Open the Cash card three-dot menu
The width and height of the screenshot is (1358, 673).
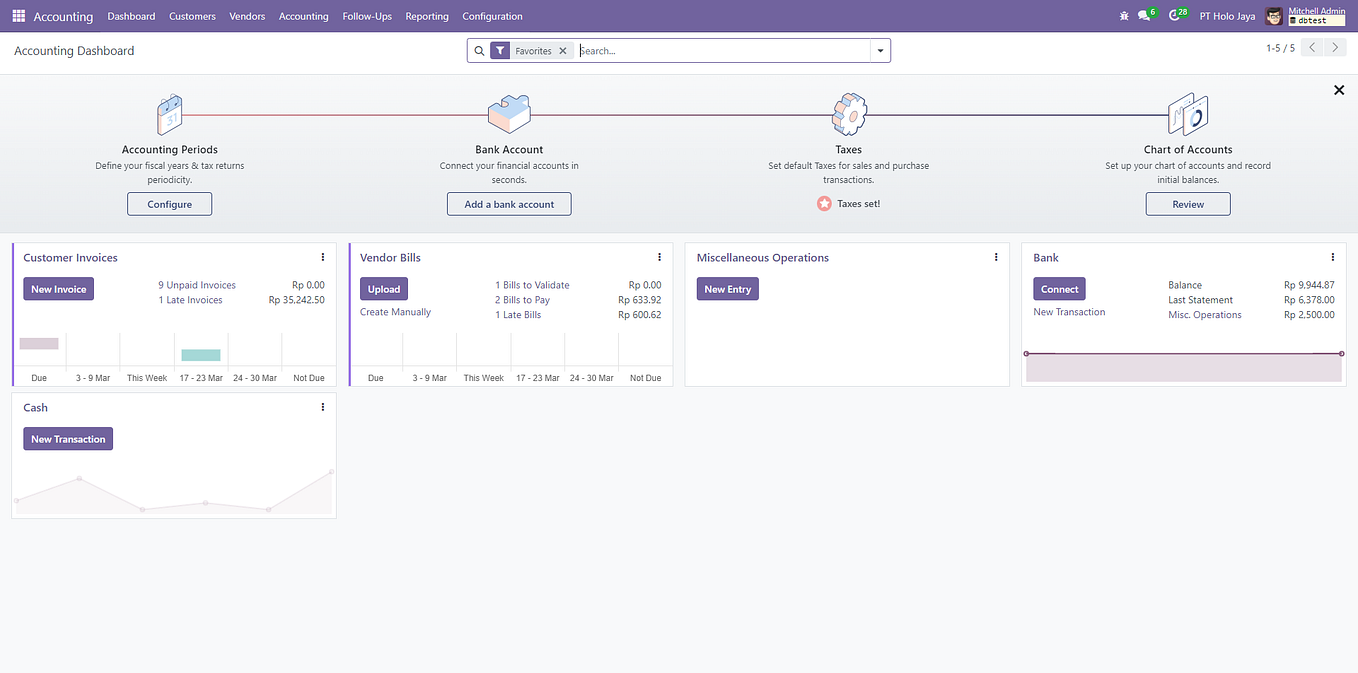click(322, 407)
